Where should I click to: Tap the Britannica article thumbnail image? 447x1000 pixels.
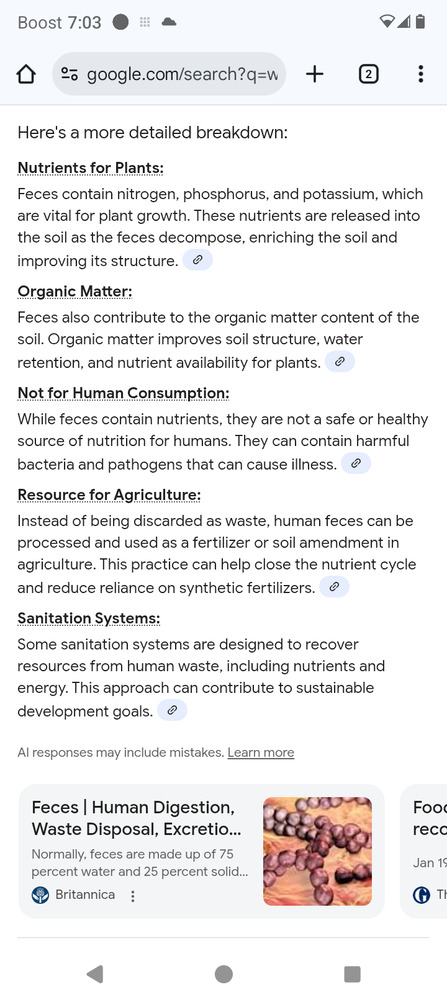pos(318,851)
